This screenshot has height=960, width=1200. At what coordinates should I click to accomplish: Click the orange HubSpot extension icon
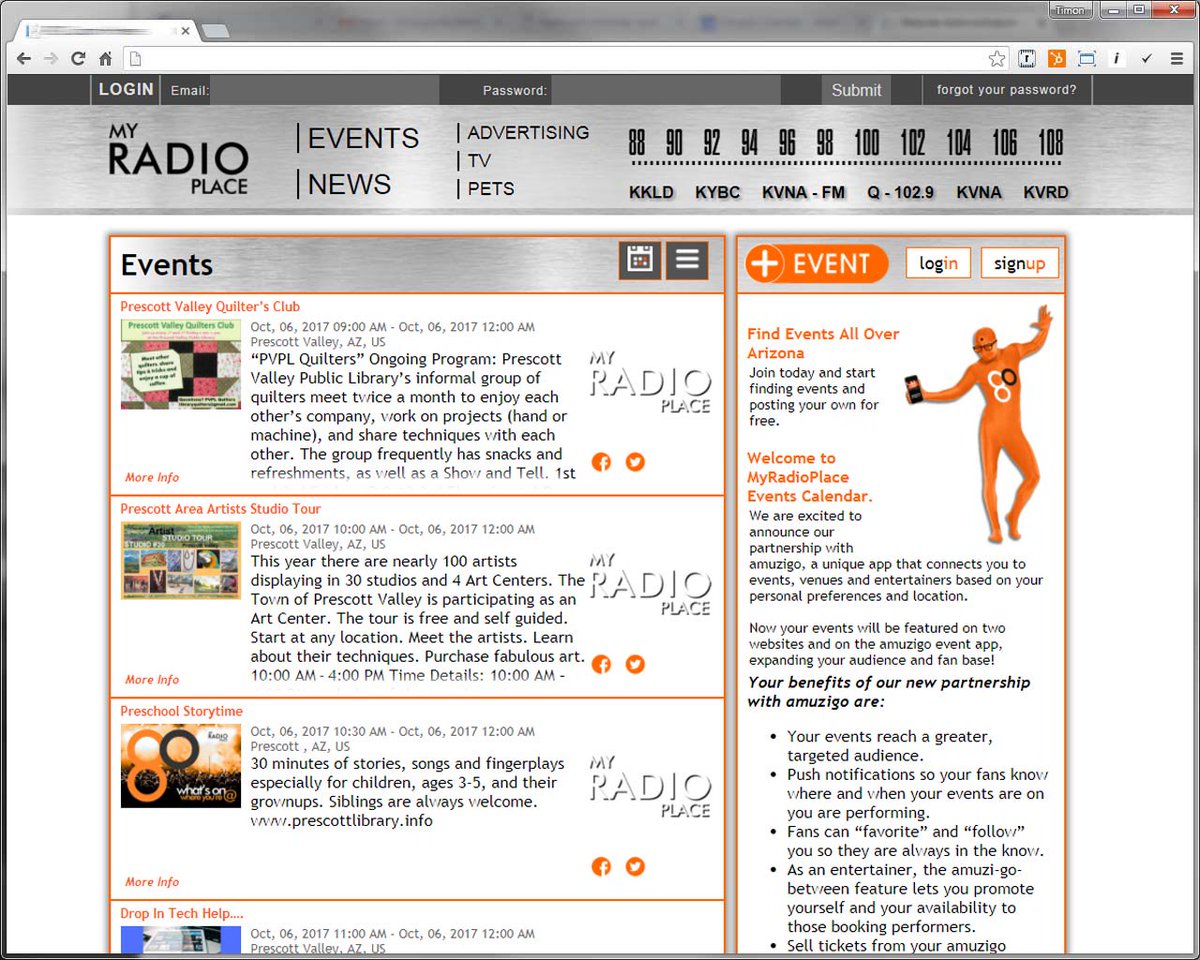(x=1057, y=59)
